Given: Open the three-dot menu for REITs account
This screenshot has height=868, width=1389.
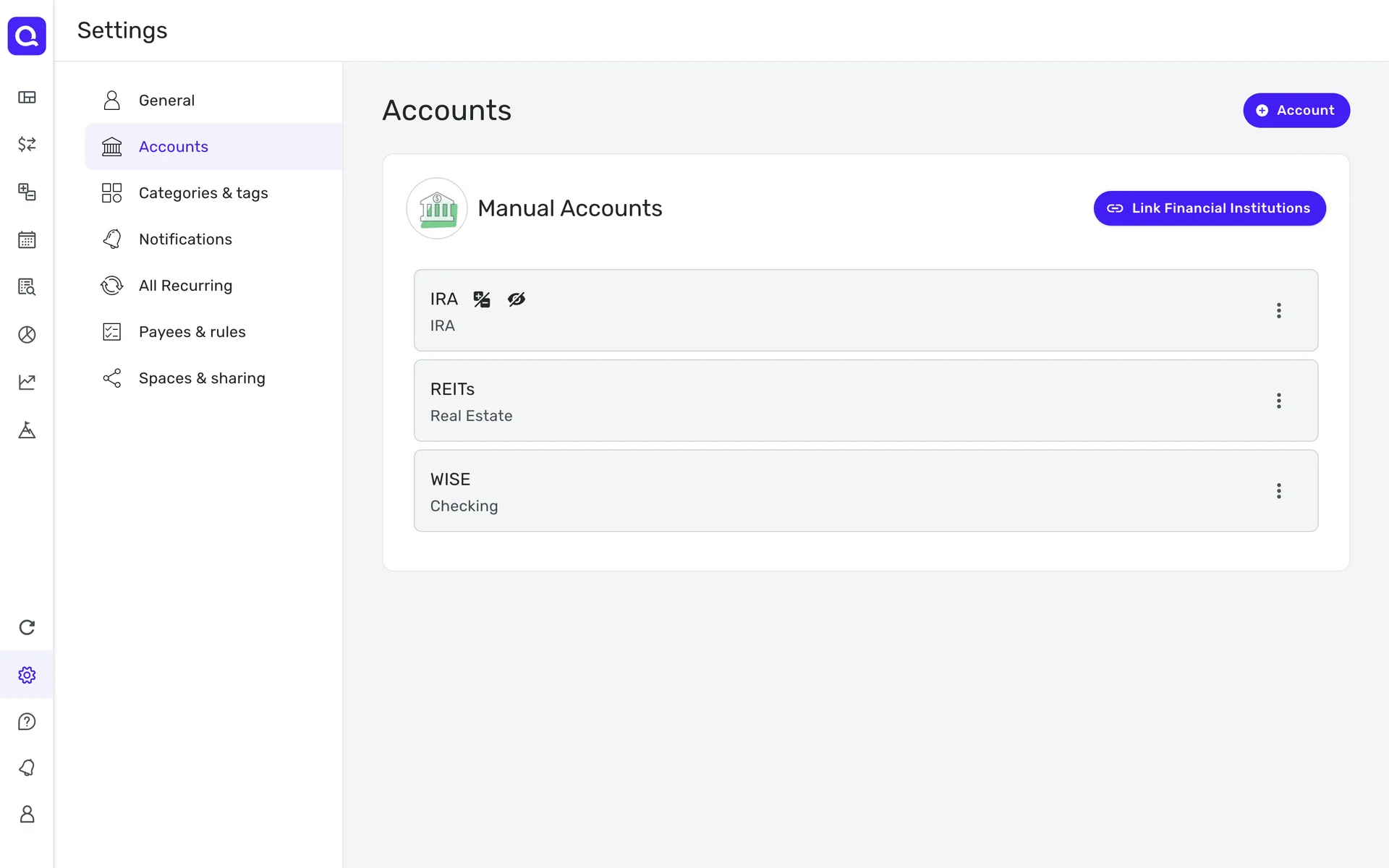Looking at the screenshot, I should (1278, 401).
